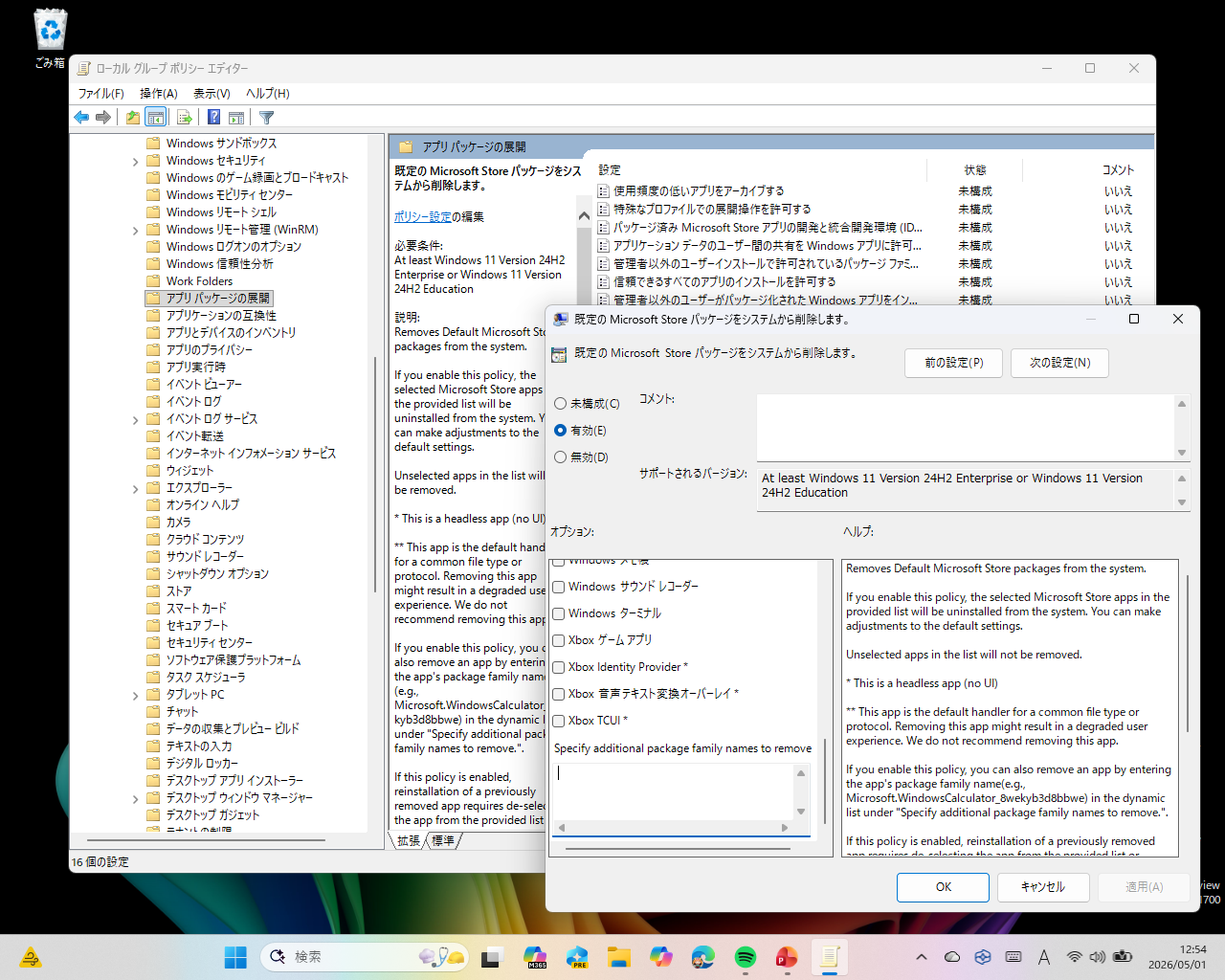The image size is (1225, 980).
Task: Click the コメント text area
Action: [x=966, y=428]
